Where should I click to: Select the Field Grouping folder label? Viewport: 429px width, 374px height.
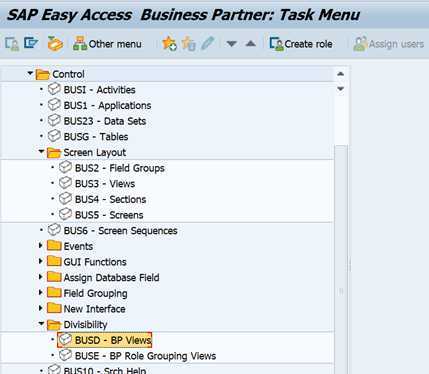coord(95,293)
